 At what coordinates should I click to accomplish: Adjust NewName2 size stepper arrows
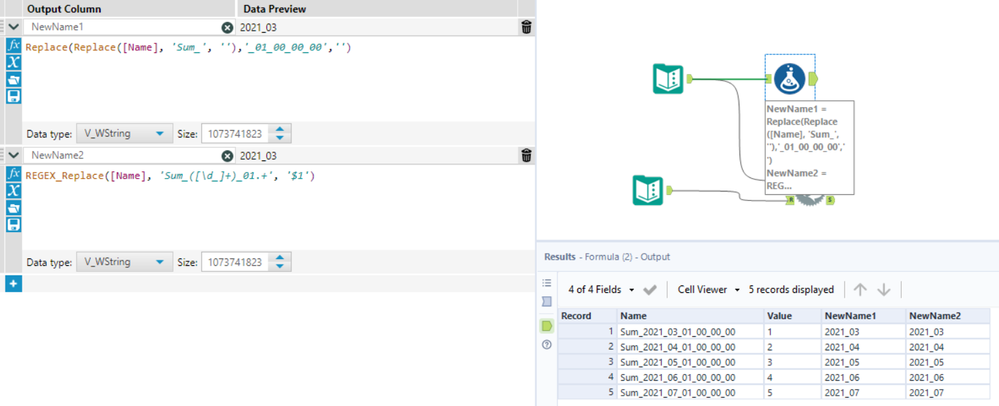(280, 262)
